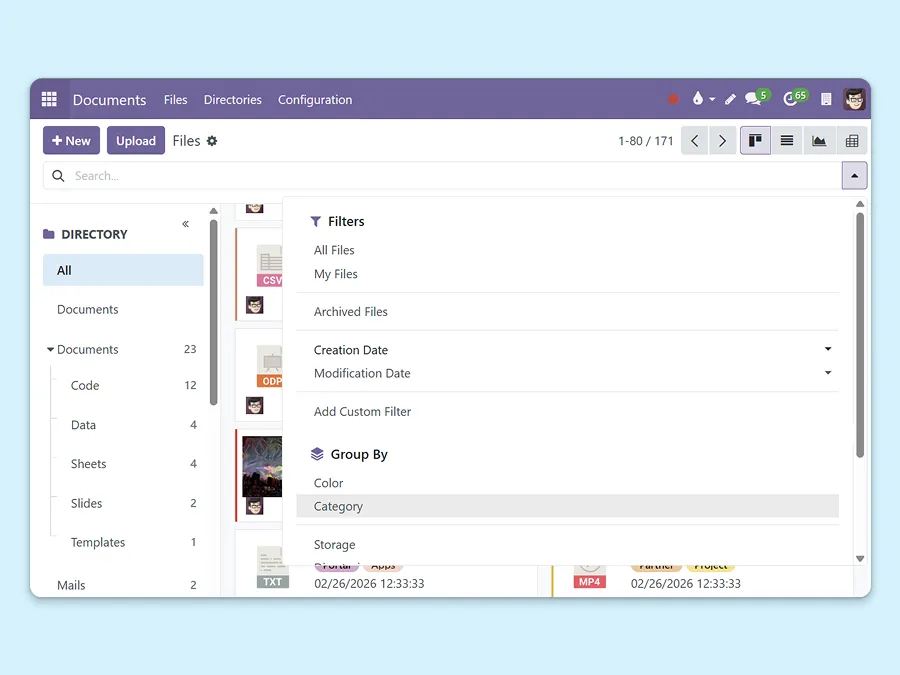
Task: Click the Upload button
Action: click(x=135, y=140)
